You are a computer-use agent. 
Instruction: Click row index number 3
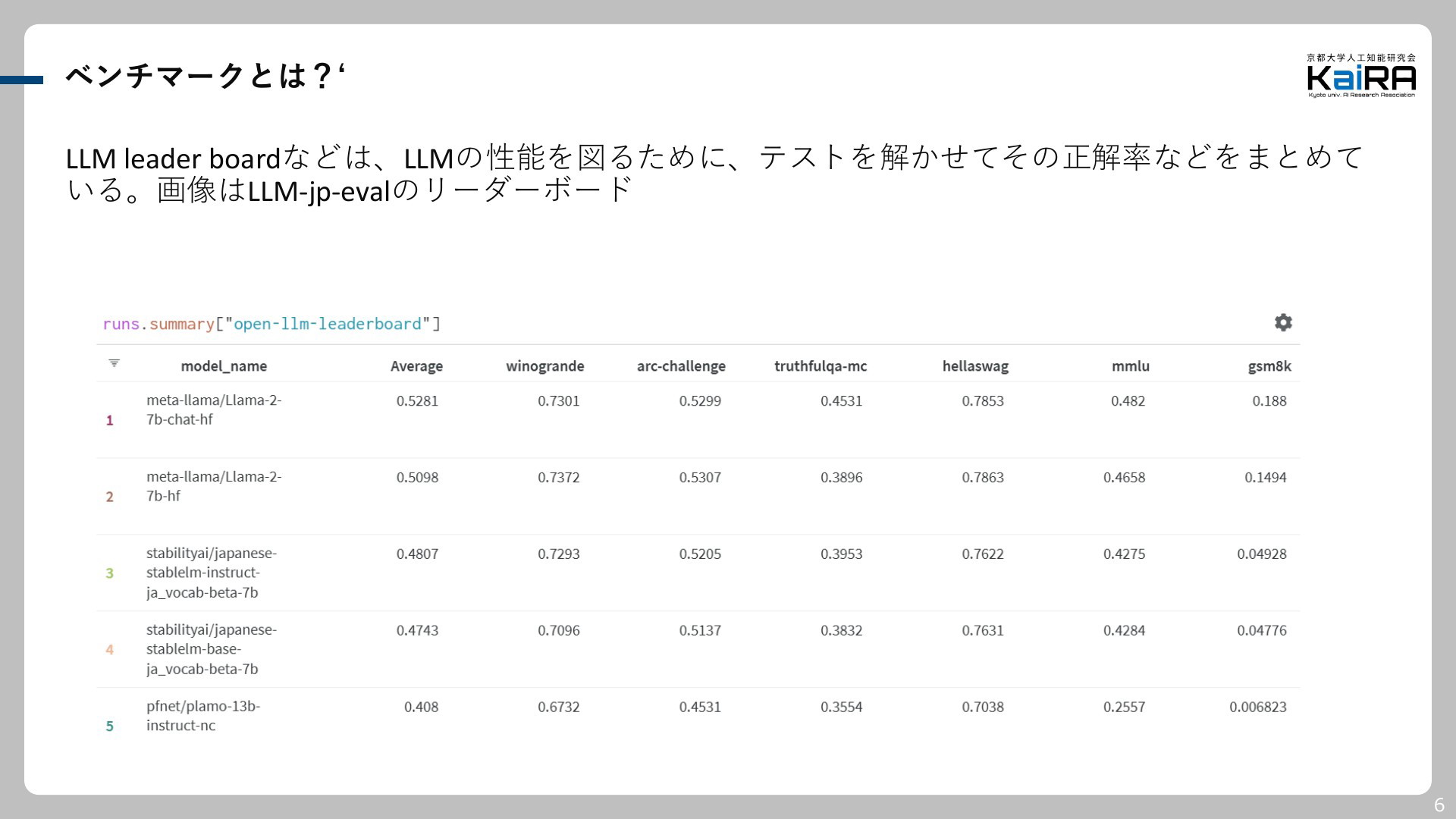tap(110, 573)
